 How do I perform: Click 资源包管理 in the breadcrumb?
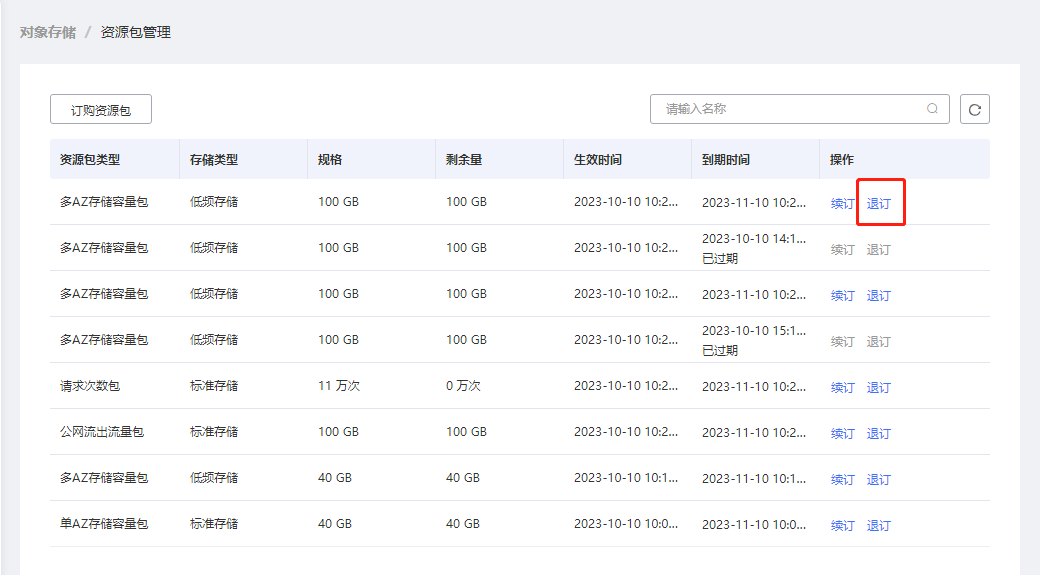(x=136, y=32)
